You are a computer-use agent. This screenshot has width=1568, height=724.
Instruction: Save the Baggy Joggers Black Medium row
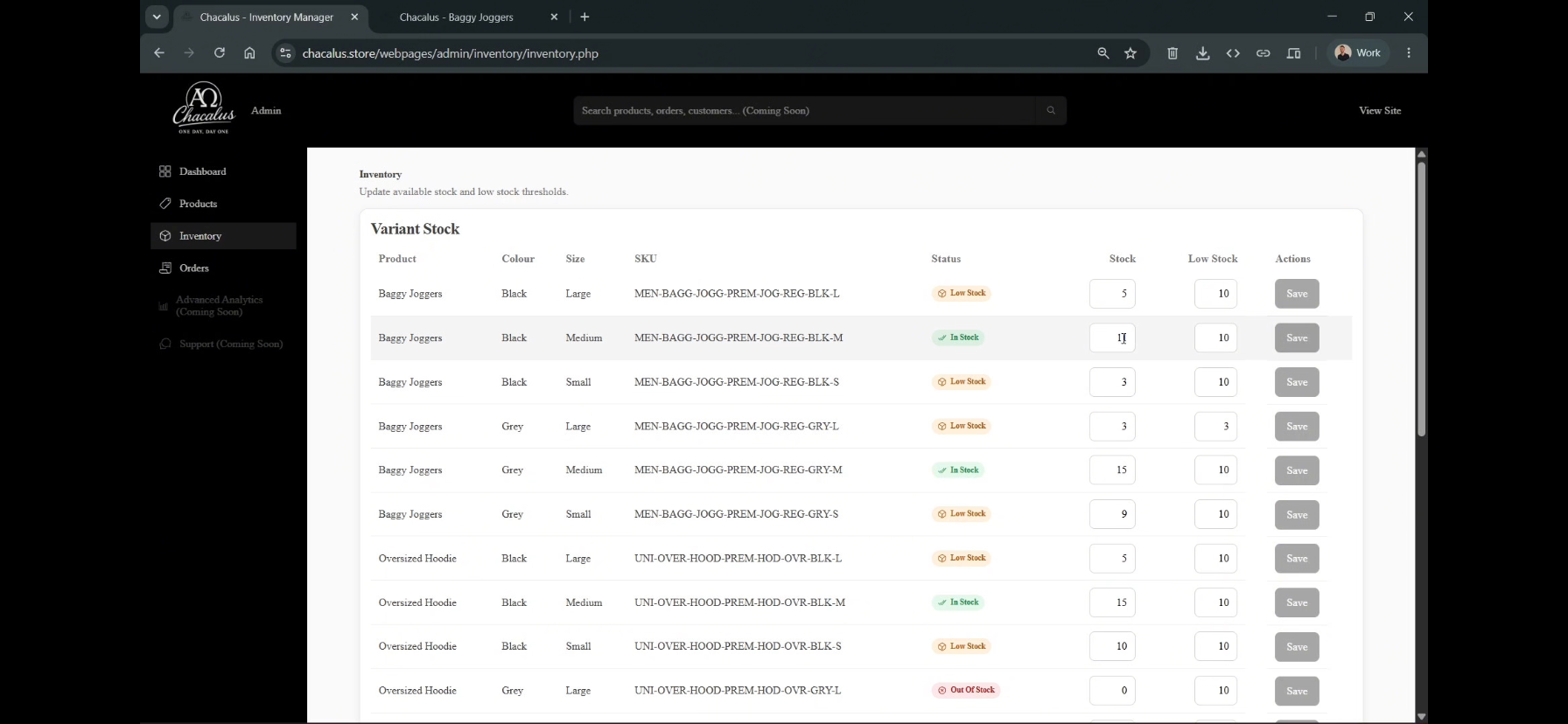[x=1297, y=338]
